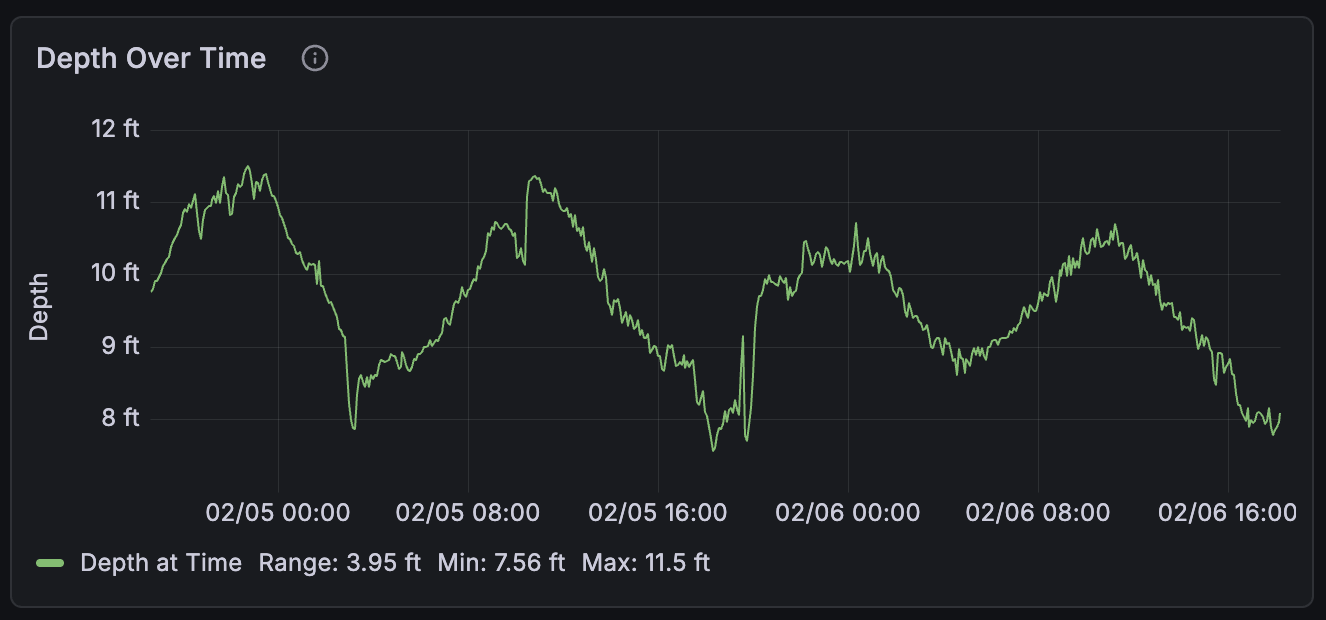Click the 02/05 08:00 time axis label
Screen dimensions: 1326x620
[468, 513]
